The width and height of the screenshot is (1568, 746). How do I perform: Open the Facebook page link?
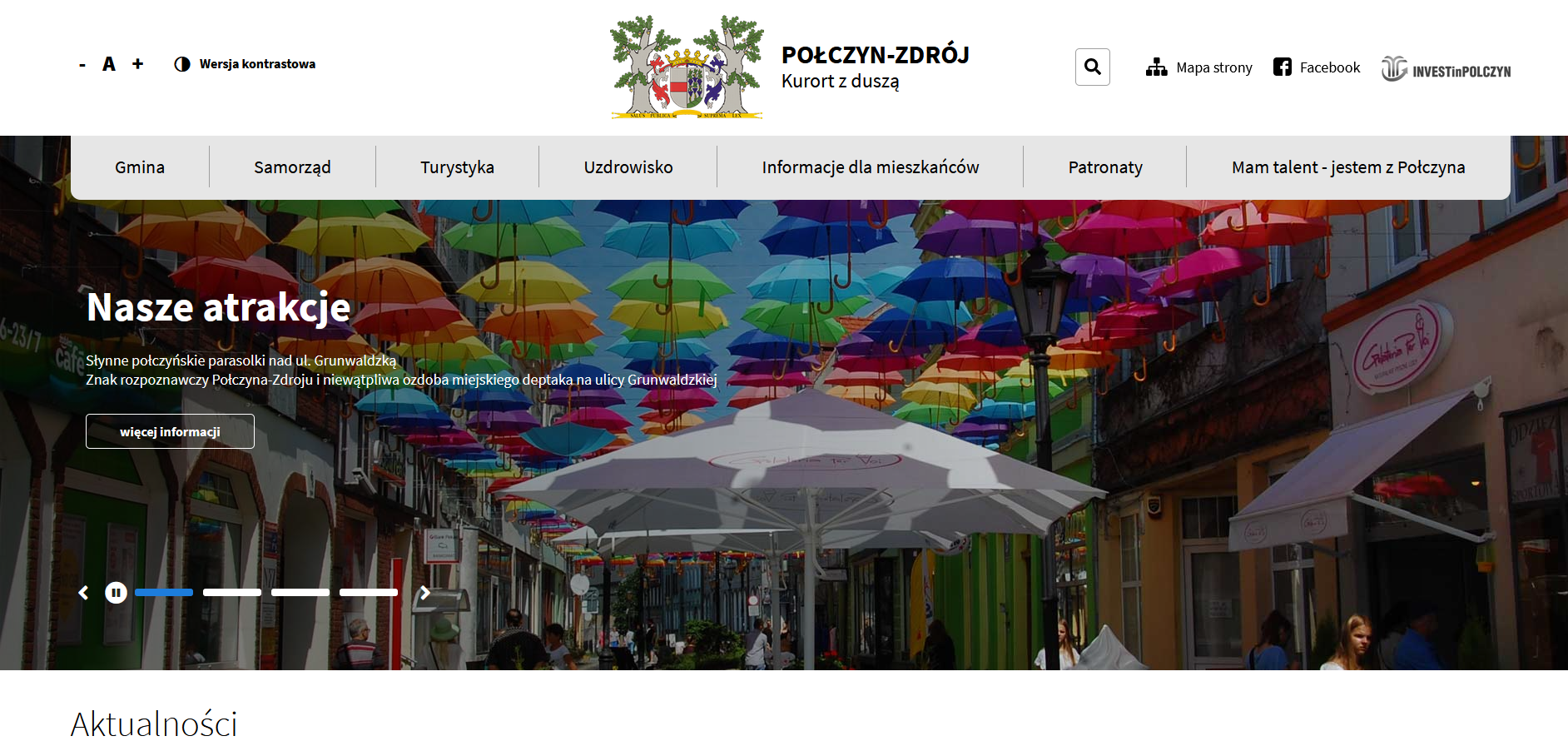pyautogui.click(x=1317, y=67)
